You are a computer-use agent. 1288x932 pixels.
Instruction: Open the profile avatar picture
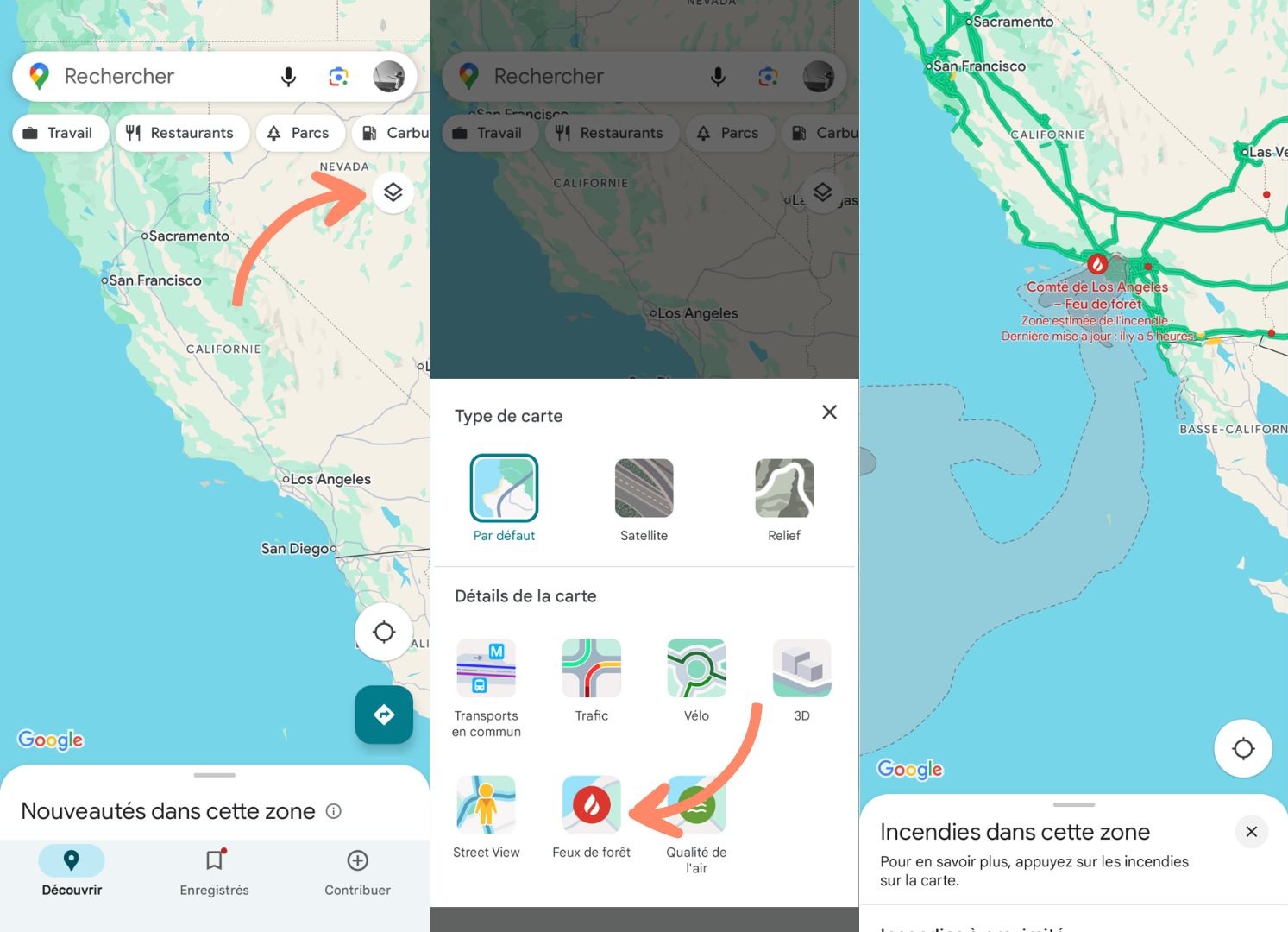point(389,77)
